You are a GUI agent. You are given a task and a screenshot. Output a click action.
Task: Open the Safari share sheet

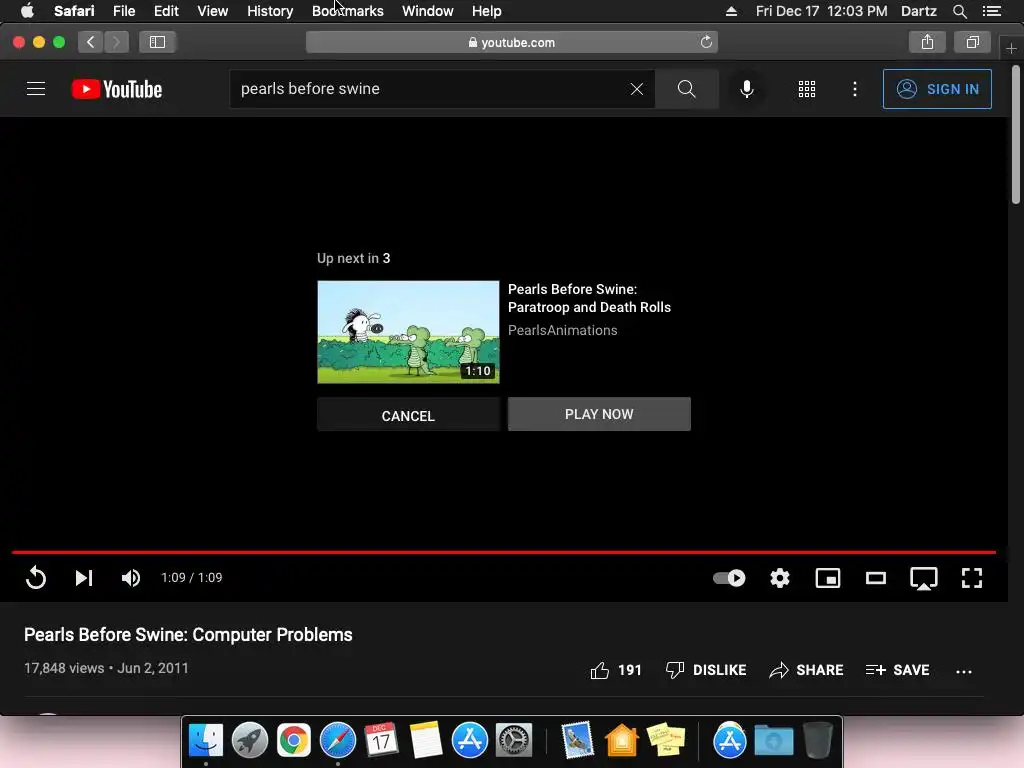click(x=927, y=42)
